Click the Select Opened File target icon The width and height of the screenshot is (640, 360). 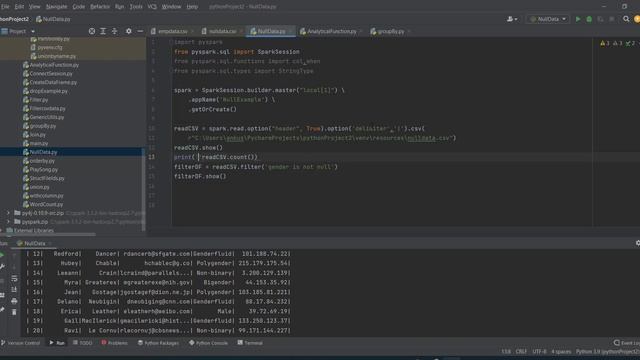[x=92, y=31]
